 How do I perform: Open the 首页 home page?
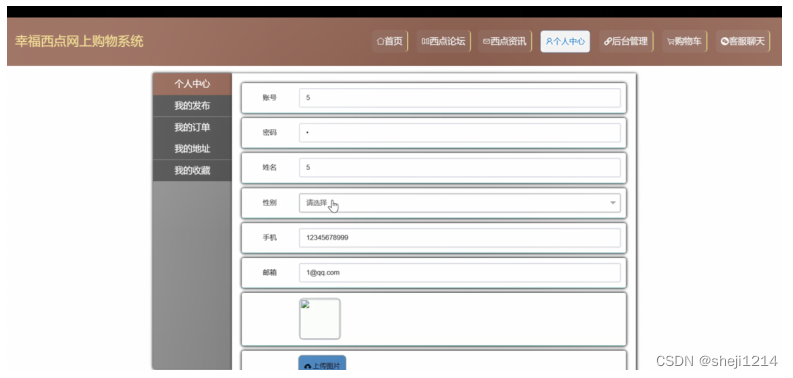click(x=389, y=41)
